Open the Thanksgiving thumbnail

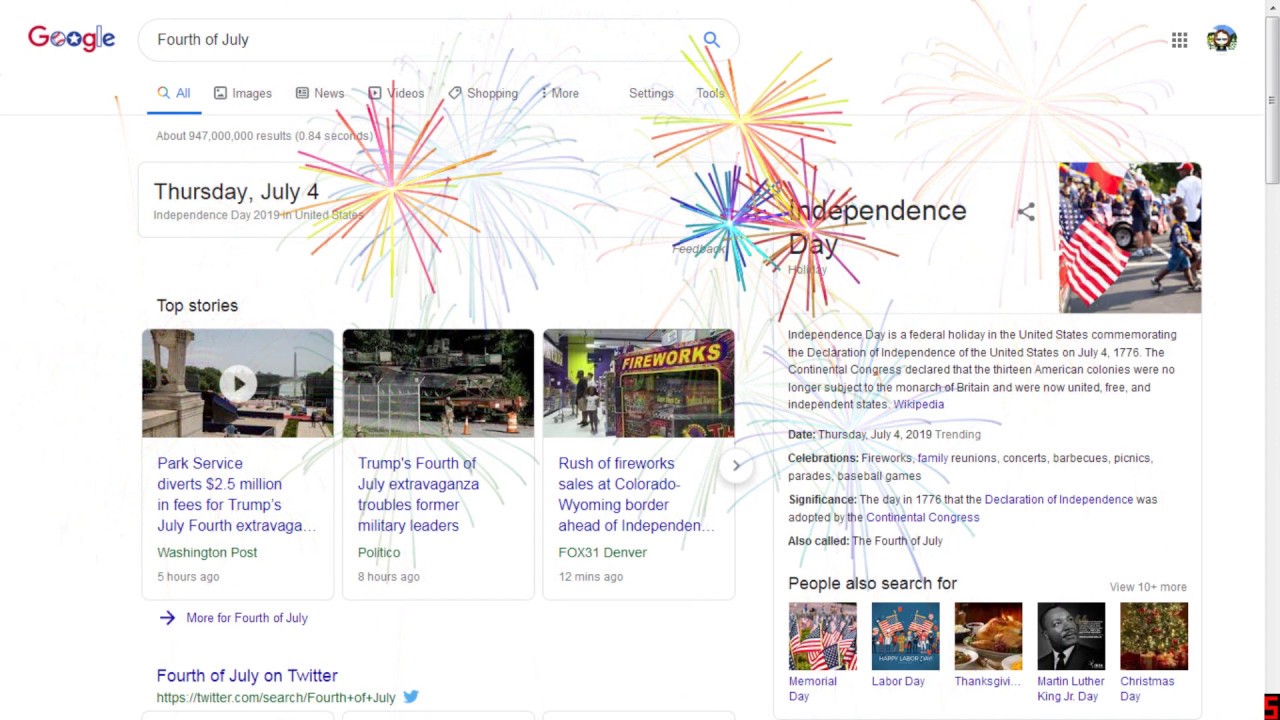pos(988,636)
